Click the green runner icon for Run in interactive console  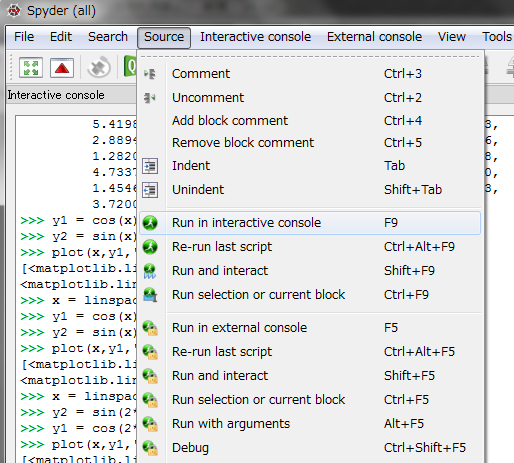tap(150, 223)
